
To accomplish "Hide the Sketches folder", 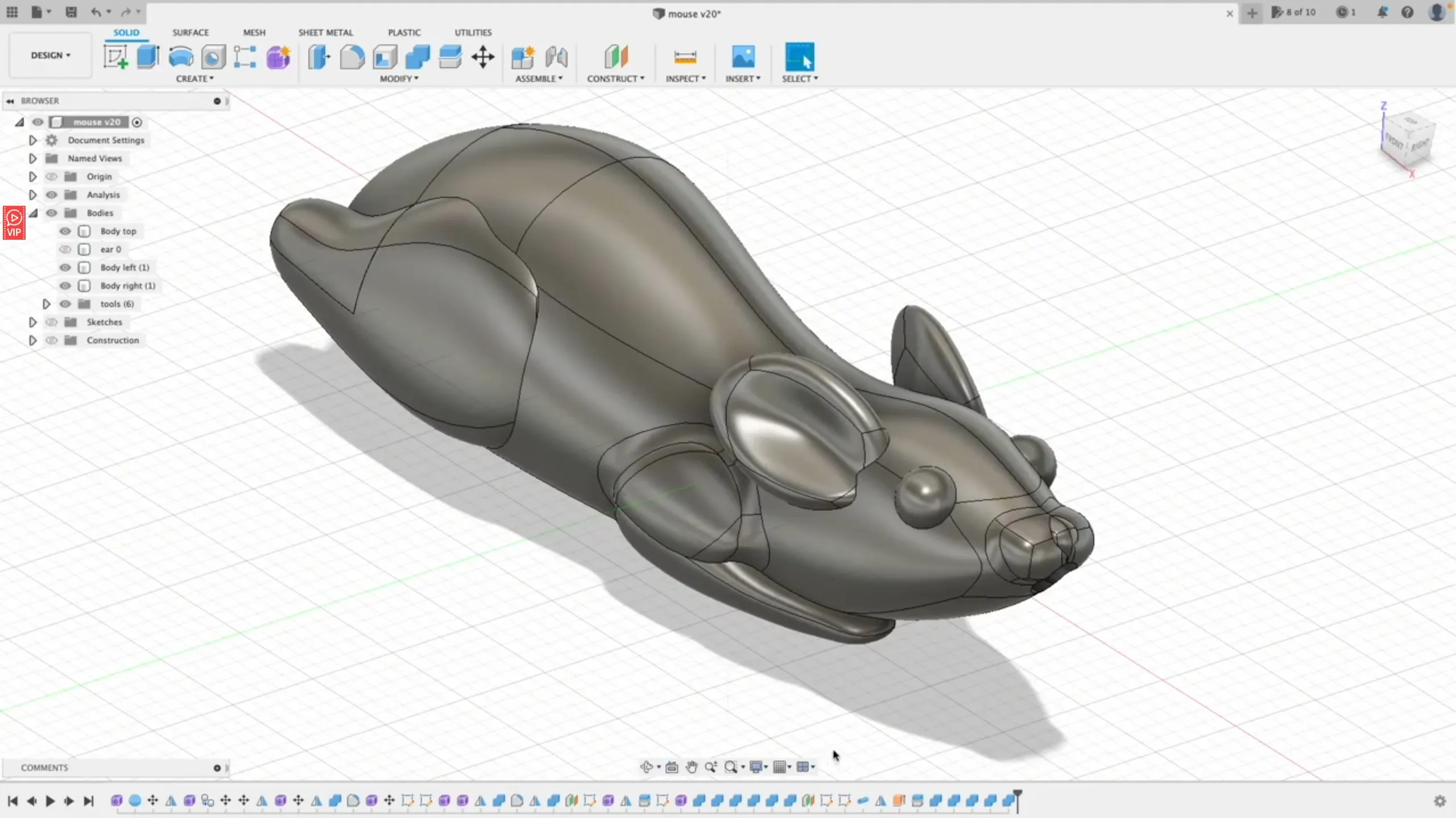I will point(52,322).
